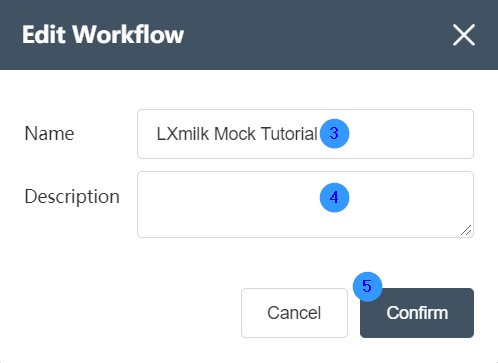Click the Description textarea resize handle icon
The image size is (498, 363).
[466, 230]
